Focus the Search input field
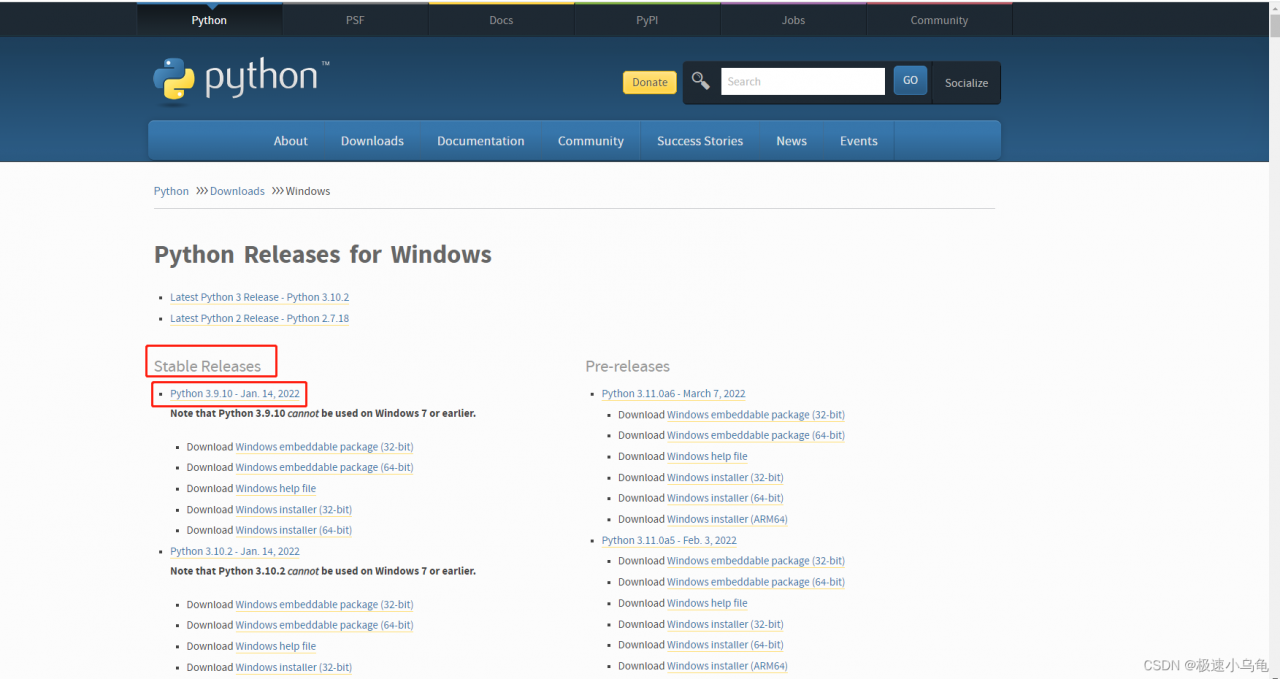Viewport: 1280px width, 679px height. pyautogui.click(x=803, y=82)
